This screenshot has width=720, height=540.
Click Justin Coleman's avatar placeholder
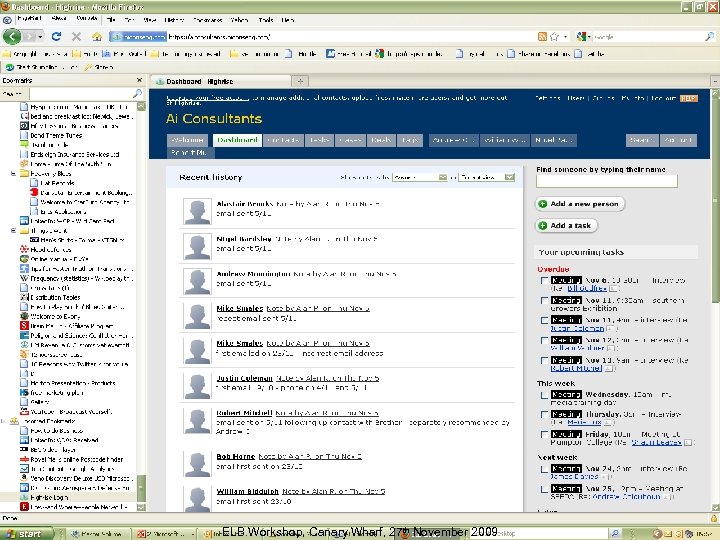coord(197,386)
